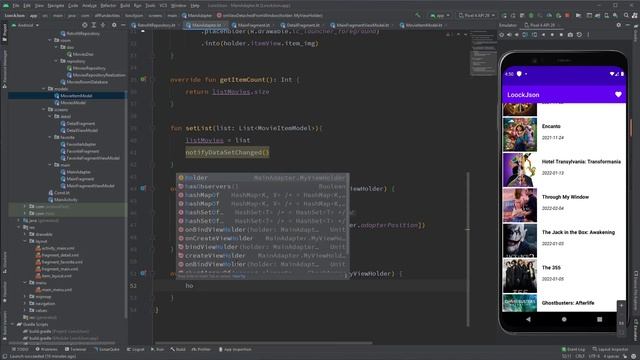Open the Android project view dropdown
This screenshot has height=360, width=640.
click(25, 25)
